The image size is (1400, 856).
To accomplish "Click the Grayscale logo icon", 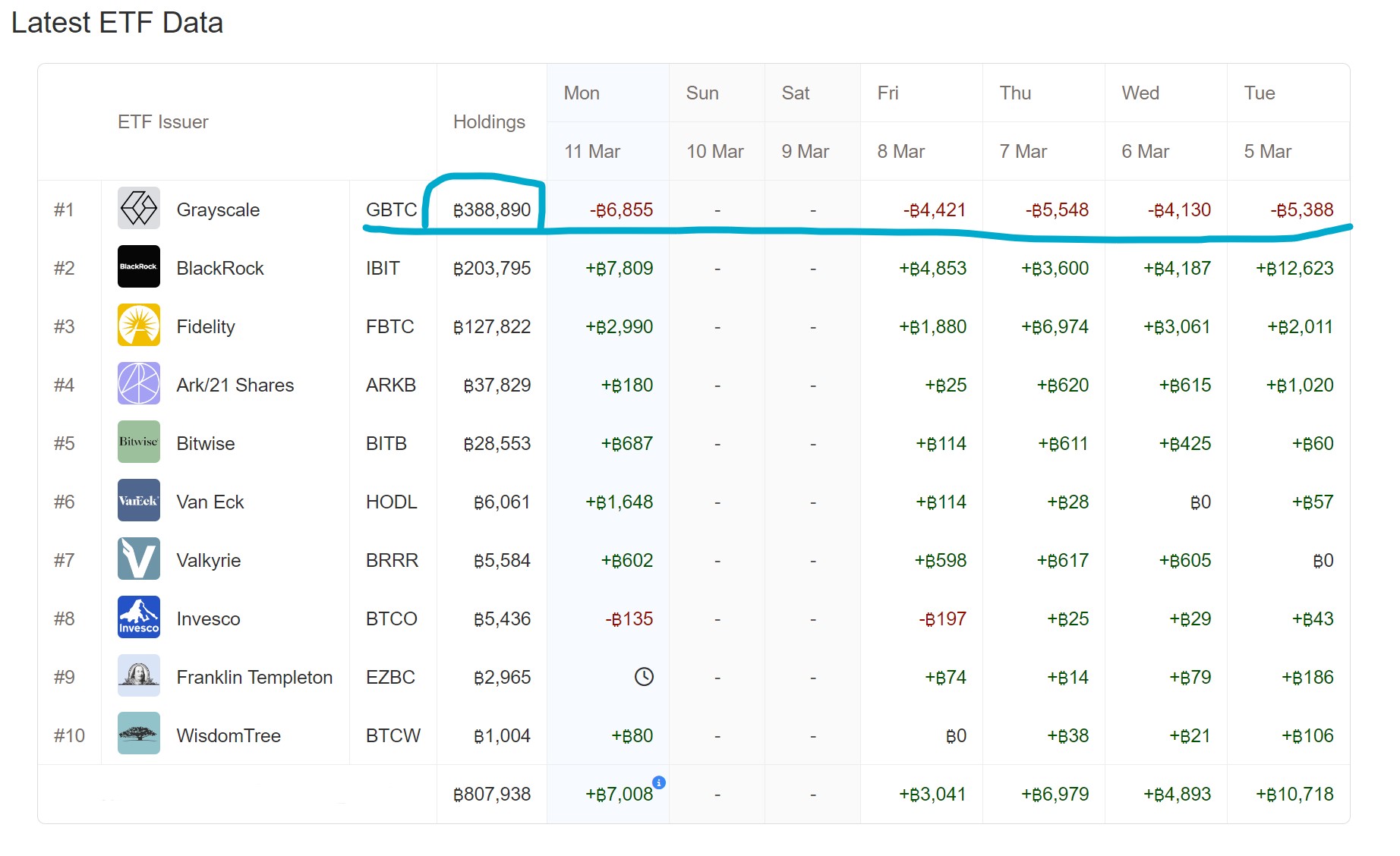I will [138, 209].
